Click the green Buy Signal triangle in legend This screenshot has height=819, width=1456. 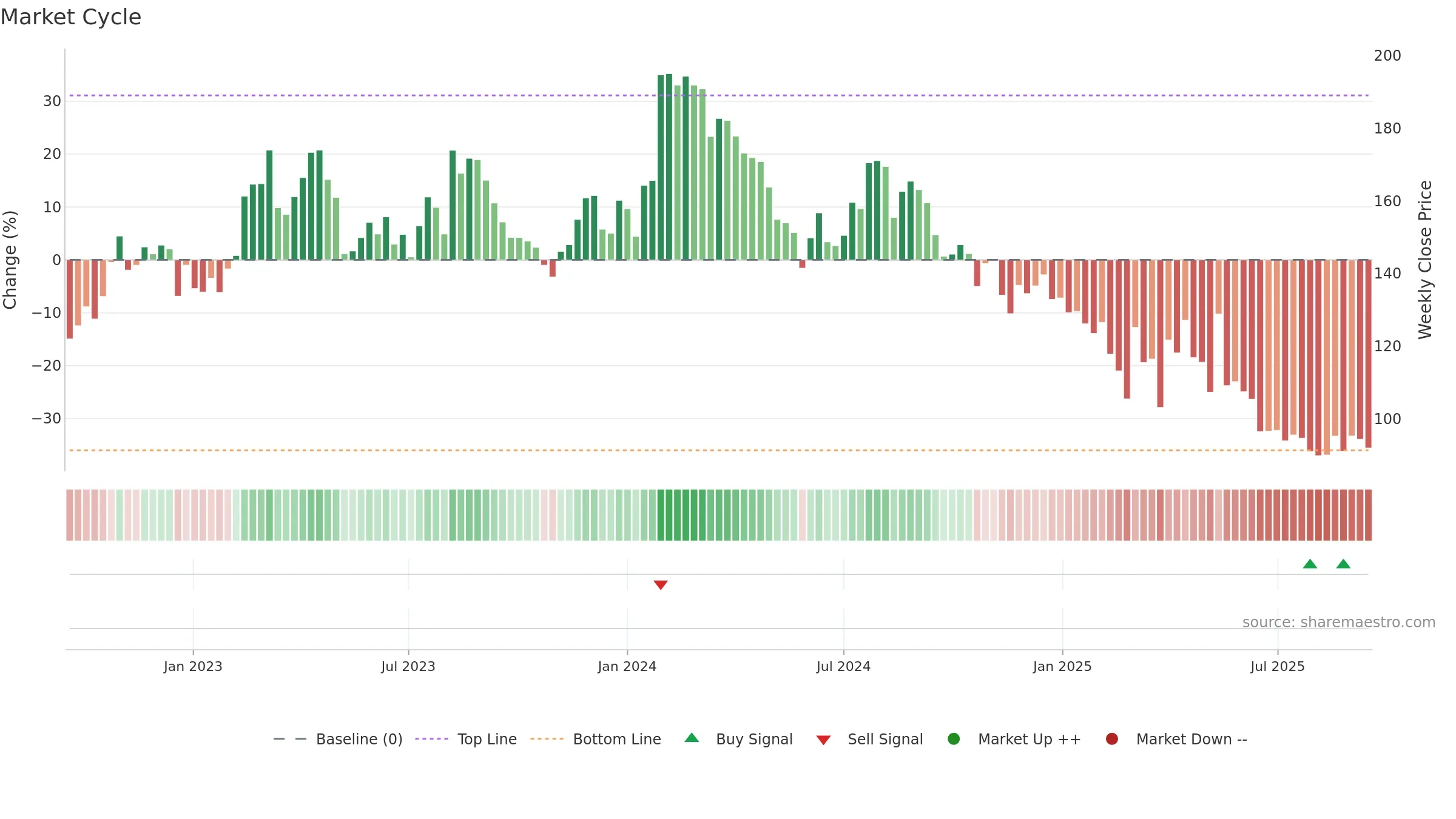(692, 738)
